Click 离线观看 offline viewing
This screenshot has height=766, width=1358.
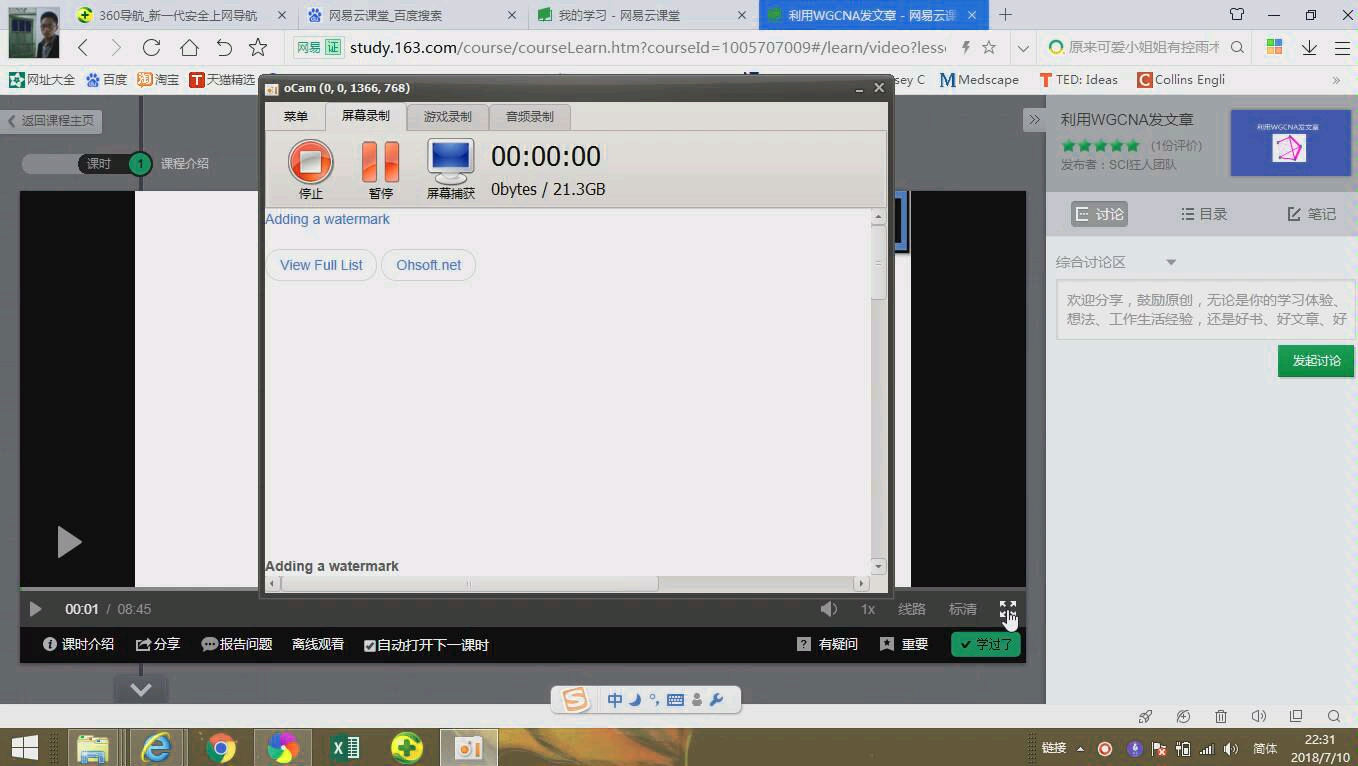coord(318,645)
